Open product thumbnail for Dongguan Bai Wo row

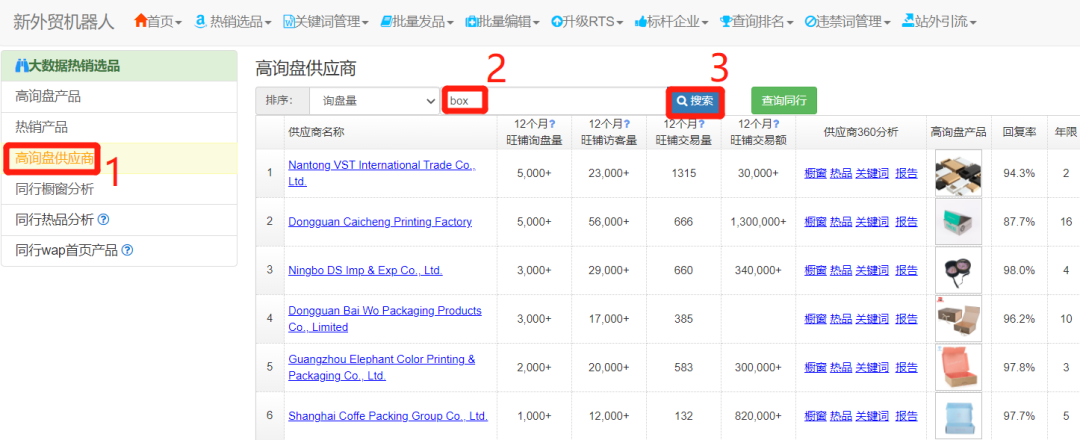959,319
